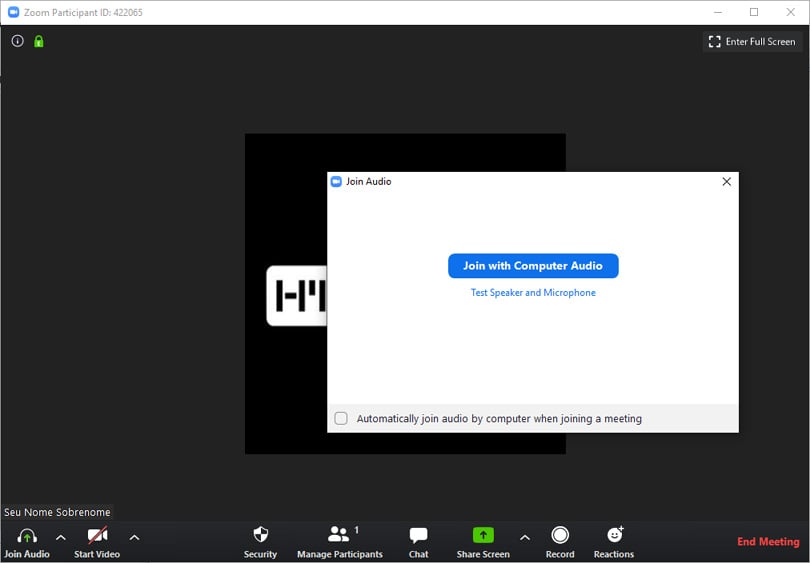Click the green encryption lock icon
Screen dimensions: 810x563
click(x=39, y=41)
